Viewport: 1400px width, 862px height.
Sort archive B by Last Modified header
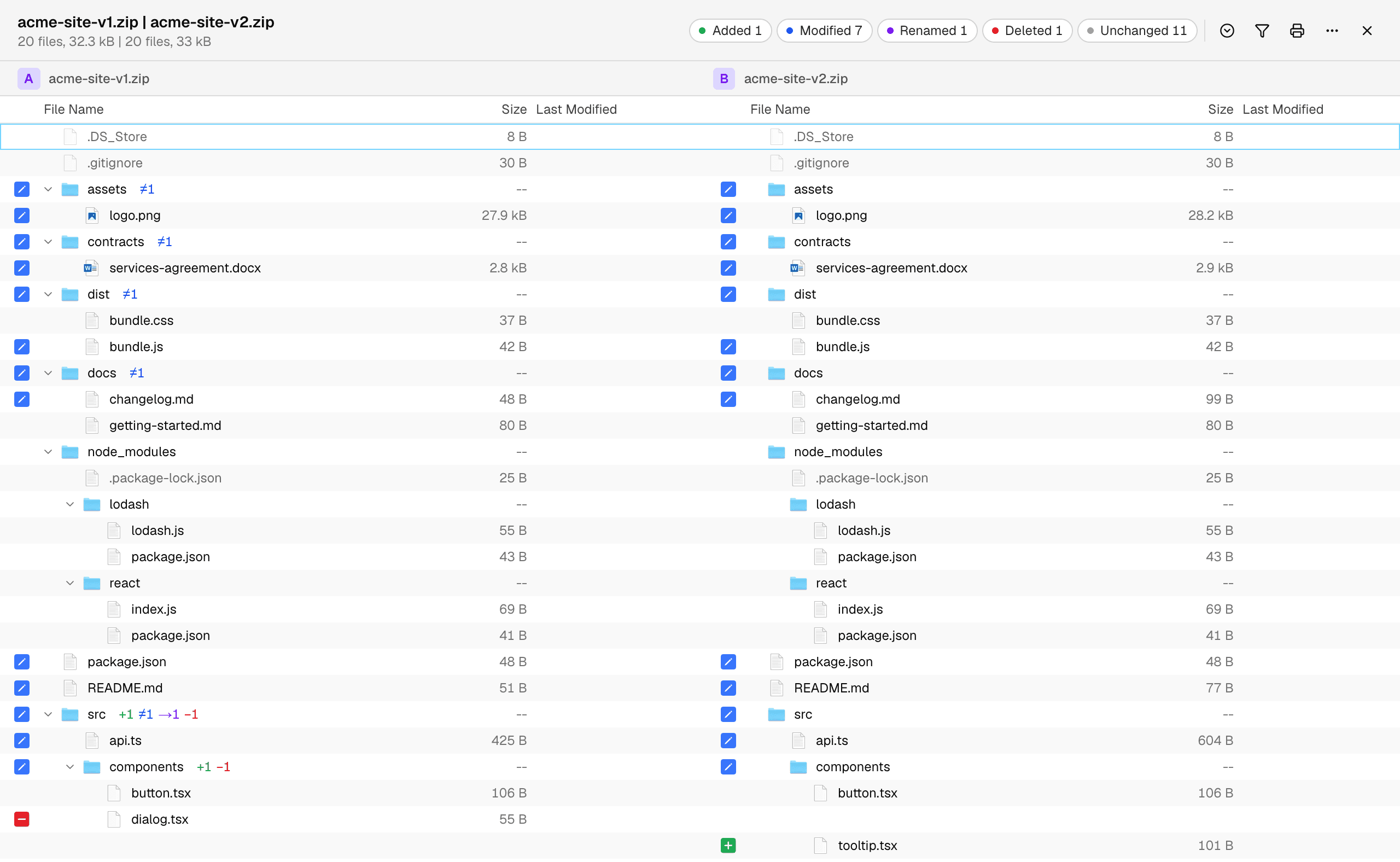1282,109
